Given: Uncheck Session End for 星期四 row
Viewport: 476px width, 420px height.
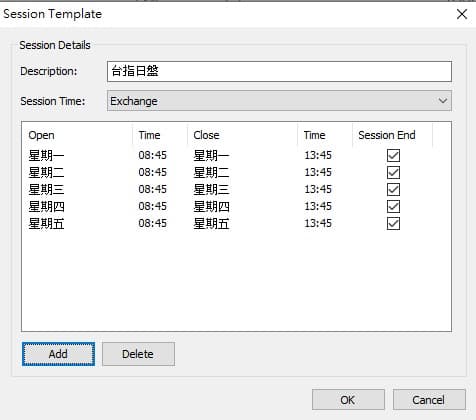Looking at the screenshot, I should coord(393,206).
